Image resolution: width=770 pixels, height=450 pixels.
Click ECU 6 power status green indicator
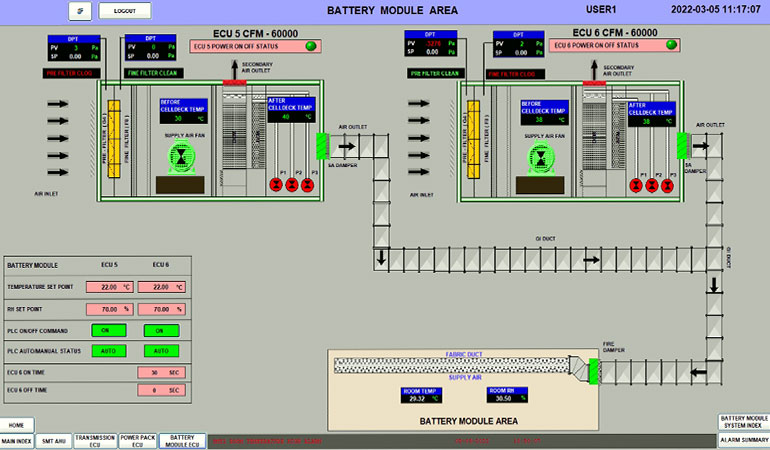[x=671, y=45]
